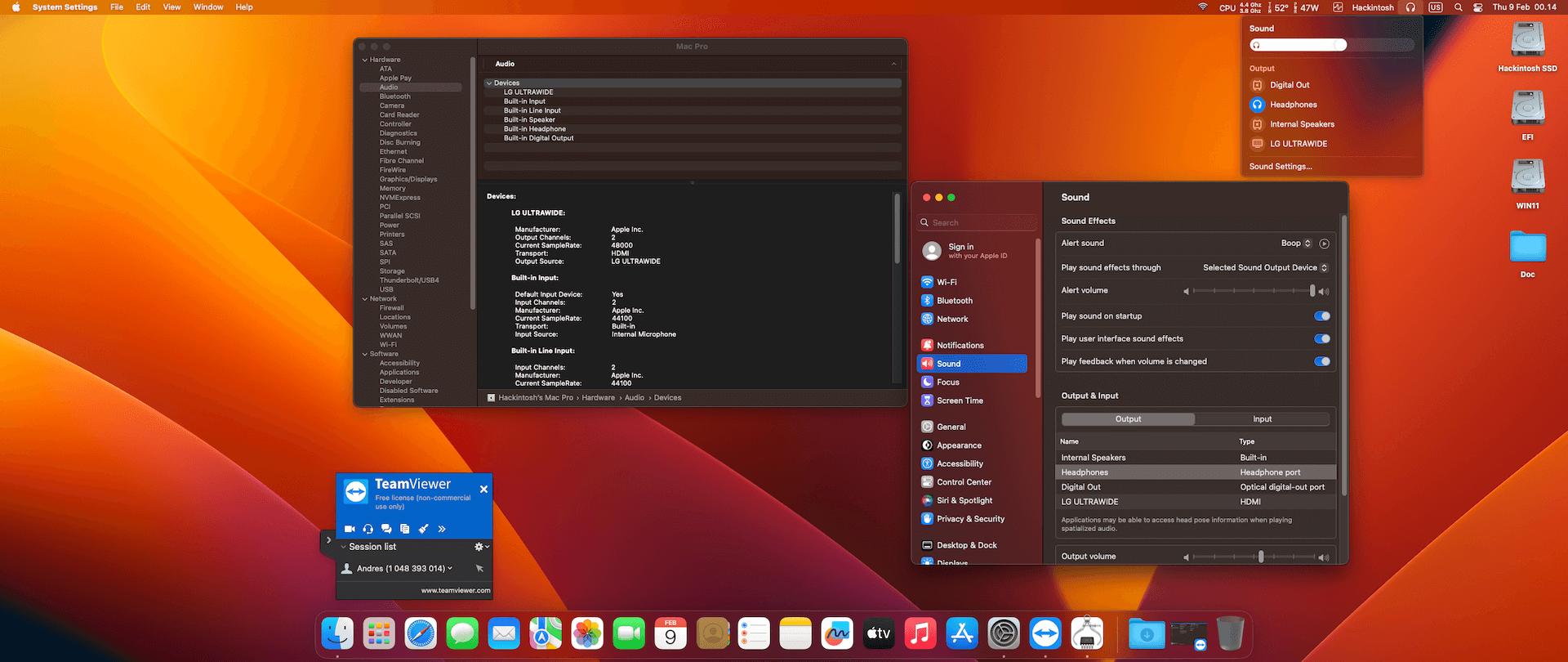Open the File menu
The width and height of the screenshot is (1568, 662).
pos(117,7)
